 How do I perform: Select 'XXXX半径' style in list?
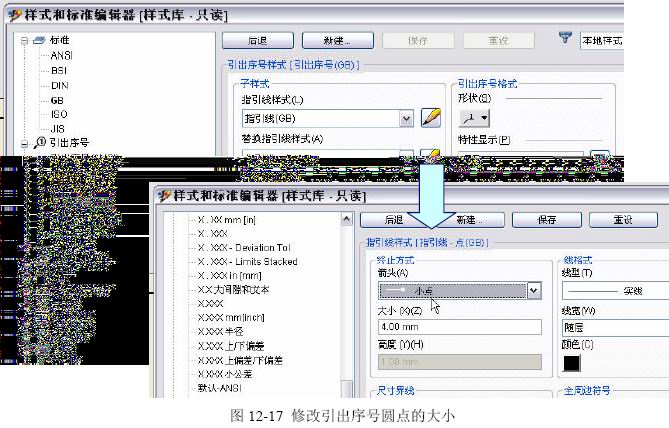pyautogui.click(x=220, y=332)
